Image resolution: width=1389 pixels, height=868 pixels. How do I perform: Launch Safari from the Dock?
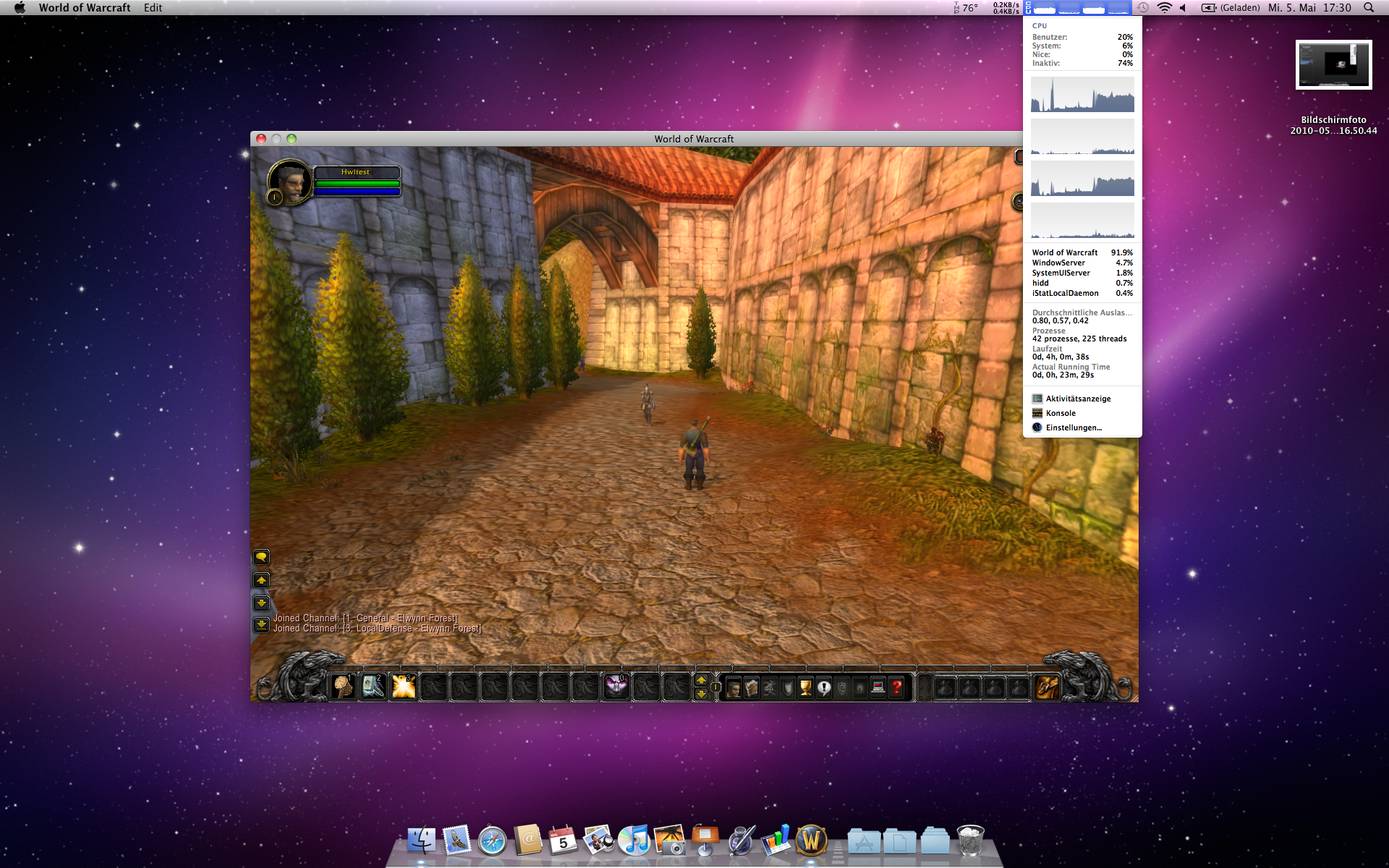[492, 841]
